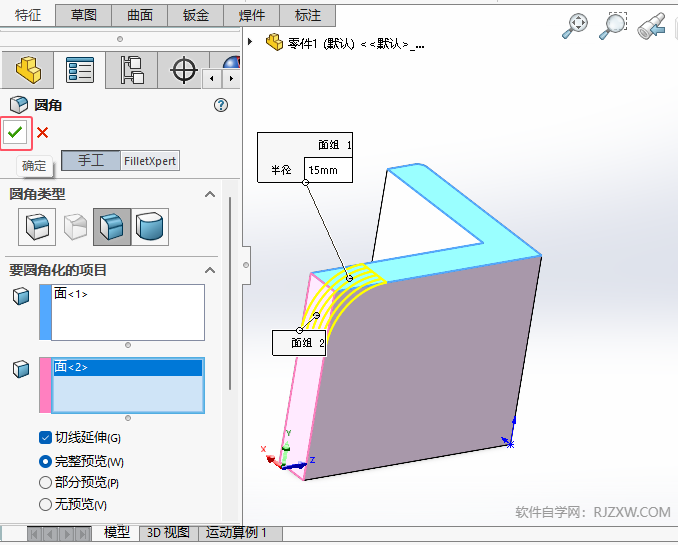The image size is (678, 545).
Task: Open the 钣金 ribbon tab
Action: [195, 16]
